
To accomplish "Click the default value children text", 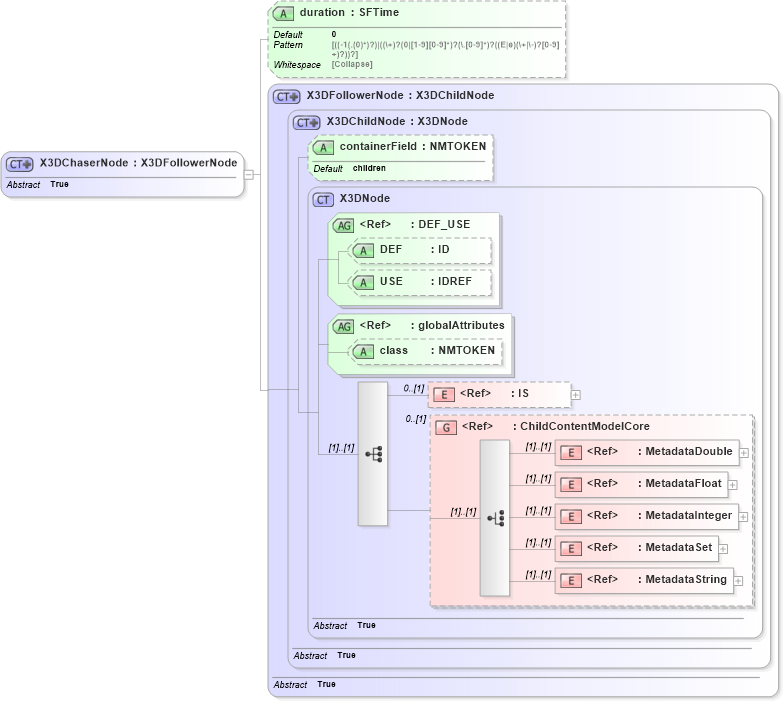I will coord(369,168).
